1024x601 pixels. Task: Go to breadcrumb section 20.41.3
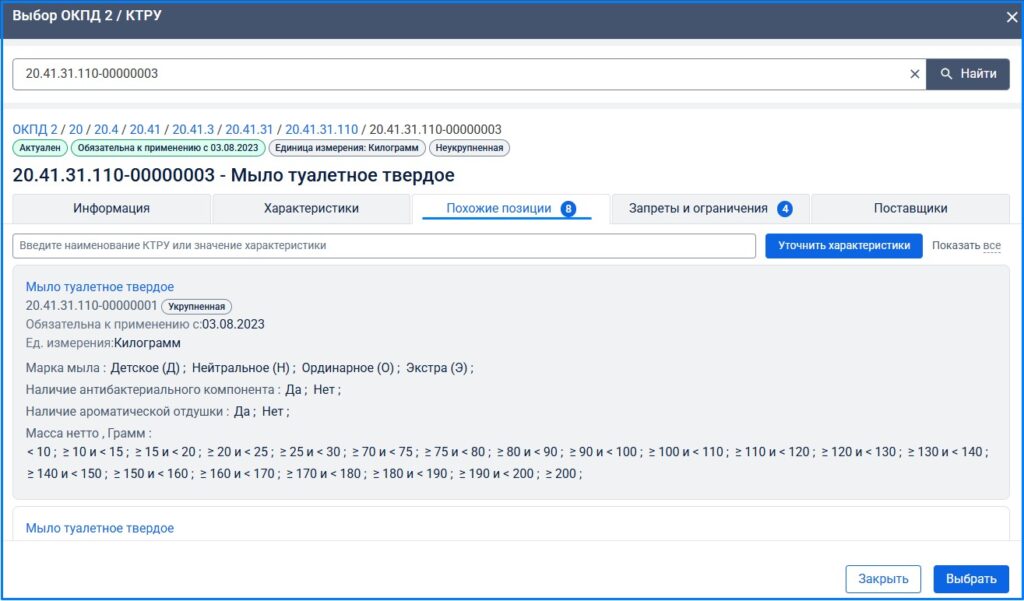point(193,129)
